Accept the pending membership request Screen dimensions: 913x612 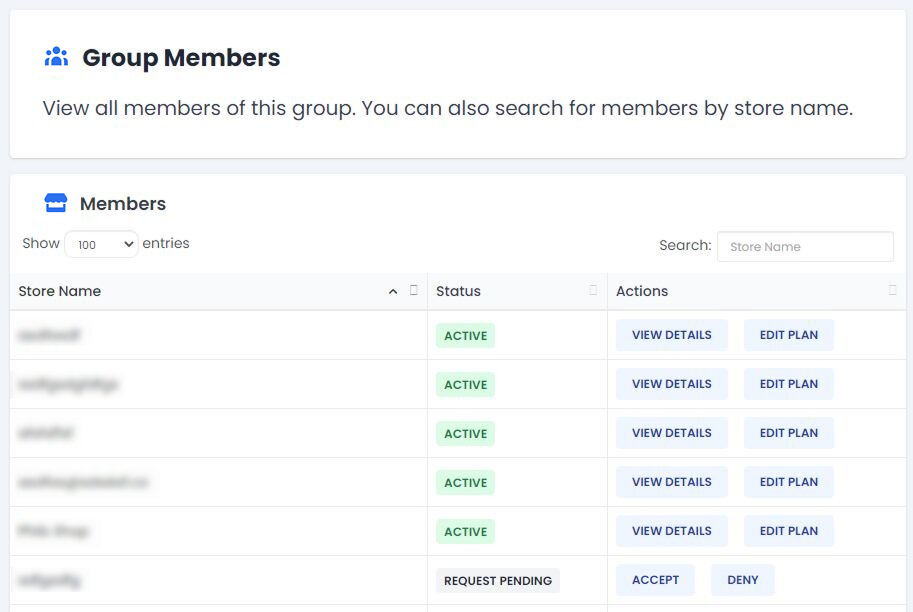655,580
